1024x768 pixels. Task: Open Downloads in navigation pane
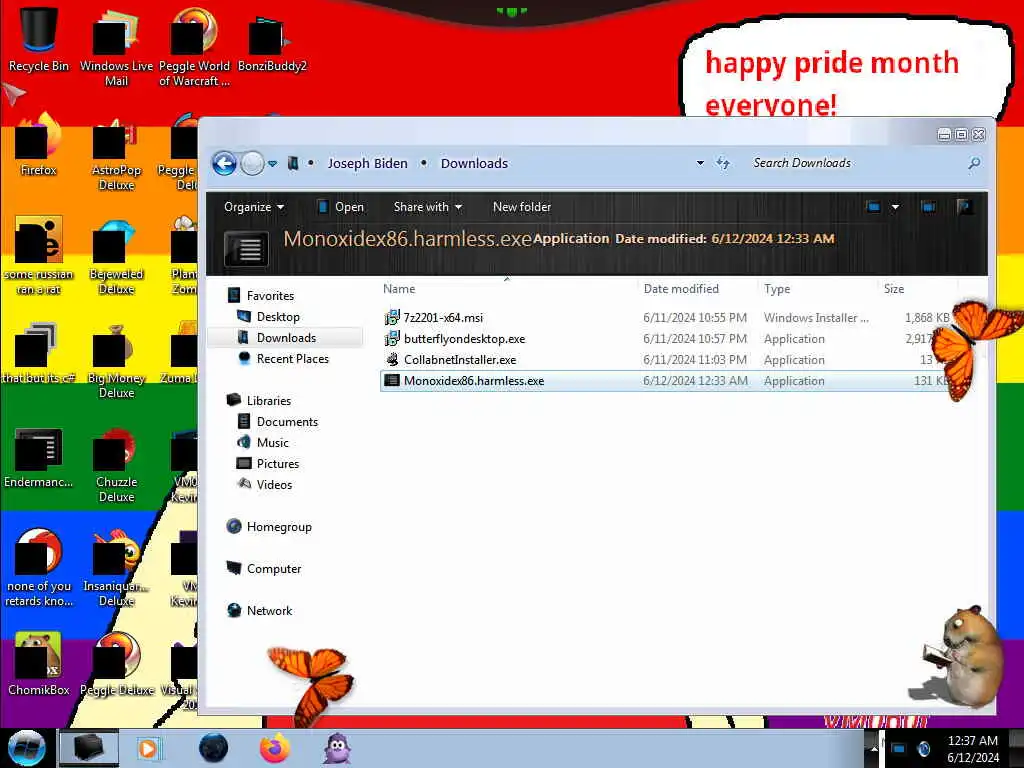tap(286, 338)
